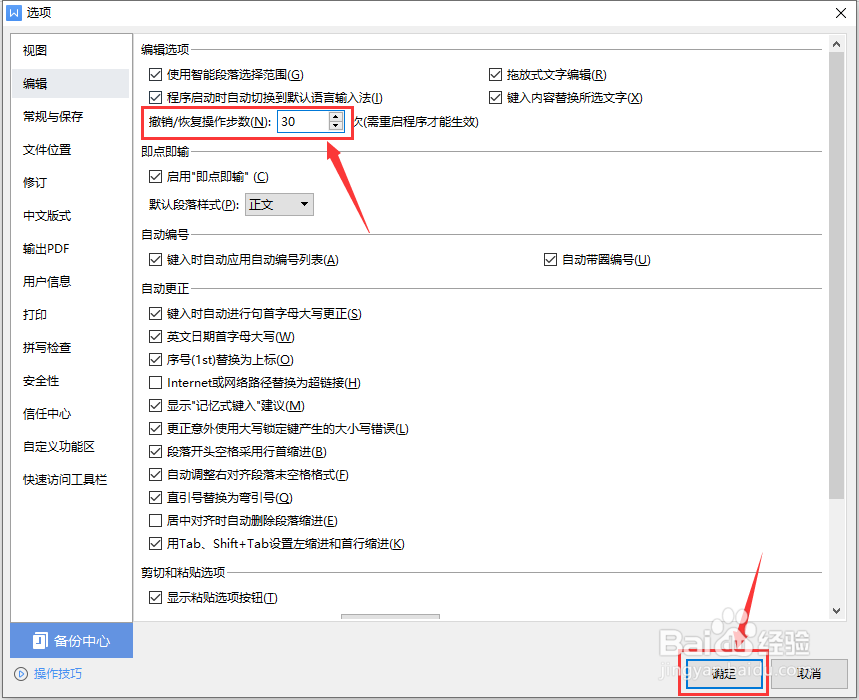Toggle 显示粘贴选项按钮 checkbox

tap(156, 597)
